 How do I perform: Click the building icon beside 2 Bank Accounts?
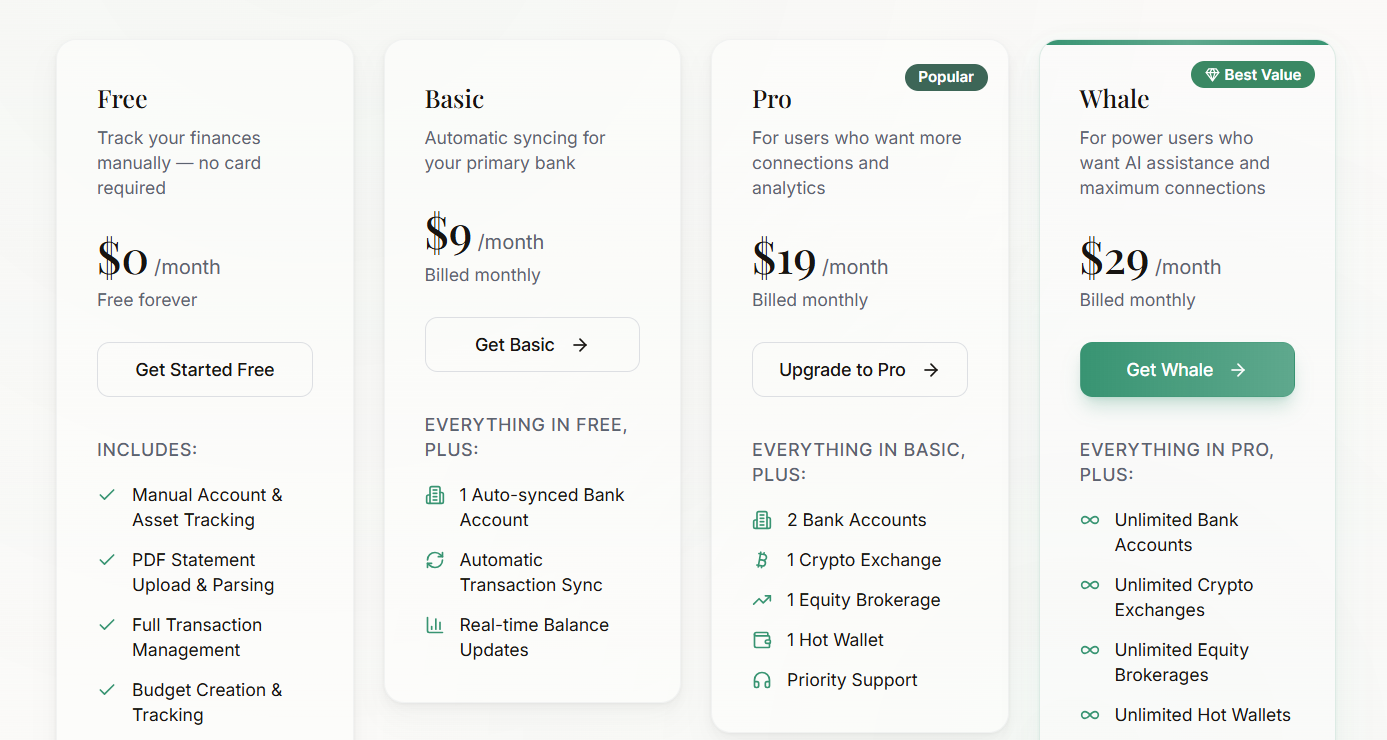click(x=762, y=520)
